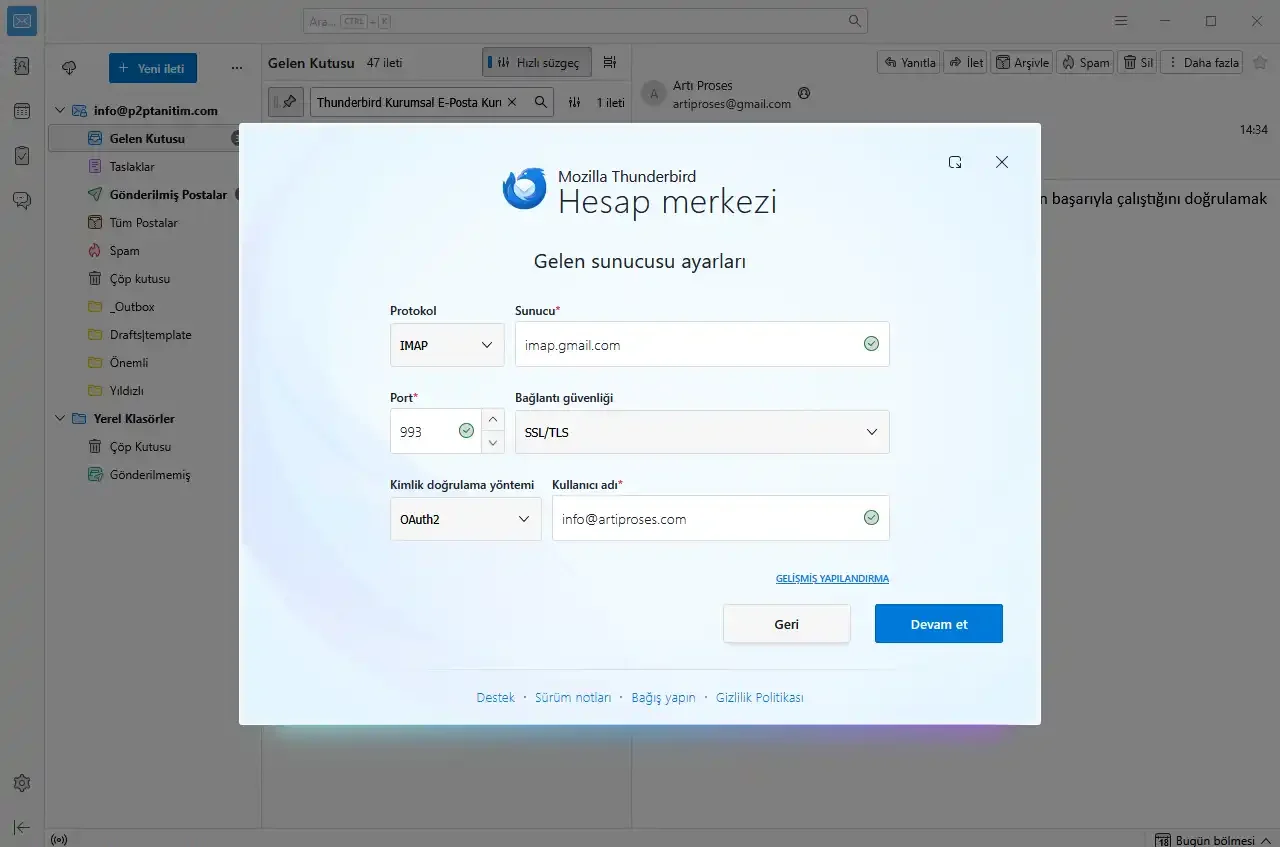The width and height of the screenshot is (1280, 847).
Task: Clear the quick filter search text
Action: tap(512, 102)
